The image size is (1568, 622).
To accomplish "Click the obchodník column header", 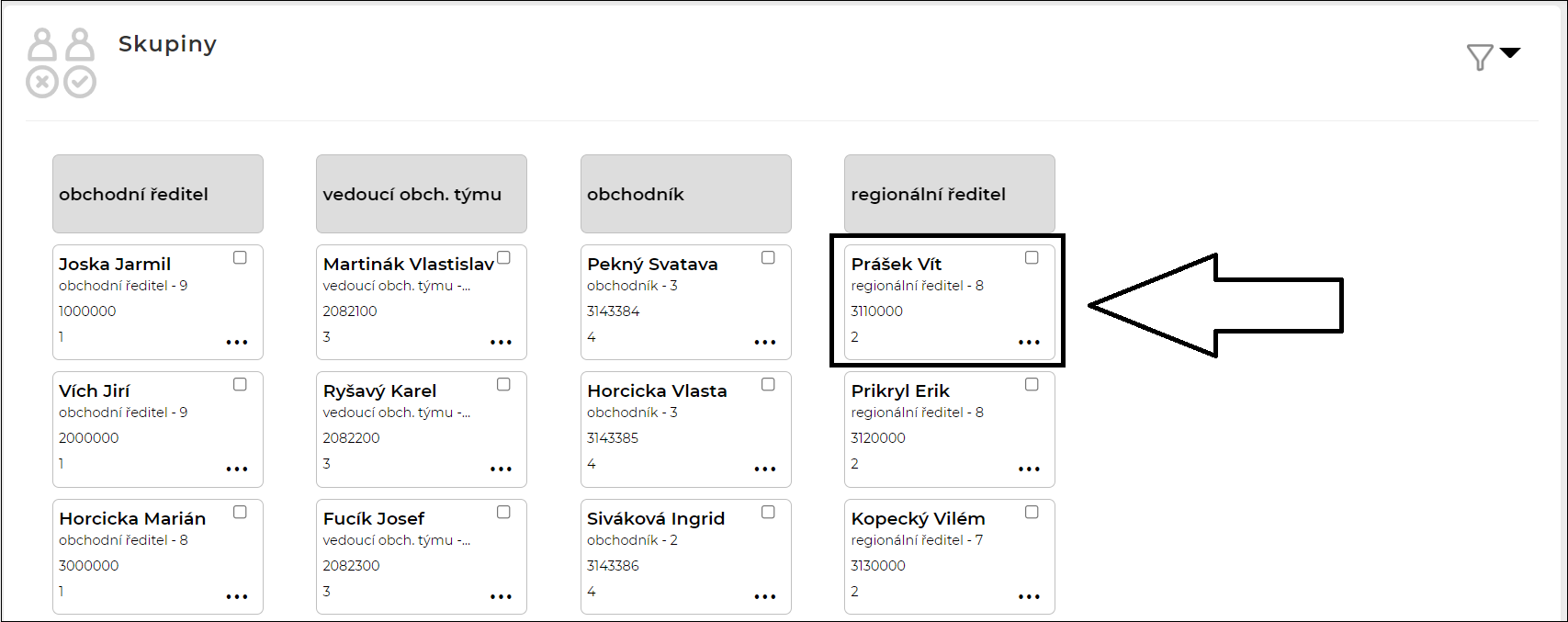I will 685,194.
